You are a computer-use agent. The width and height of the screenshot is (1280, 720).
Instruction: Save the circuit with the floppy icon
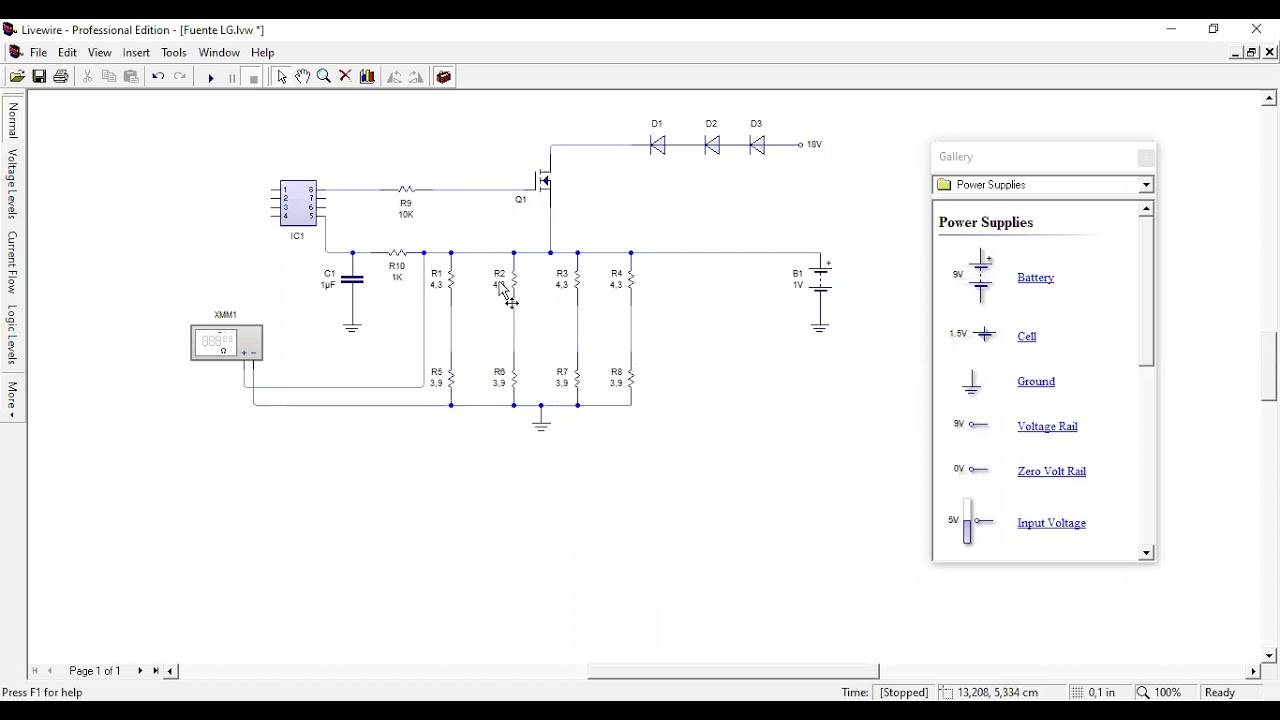pos(39,77)
